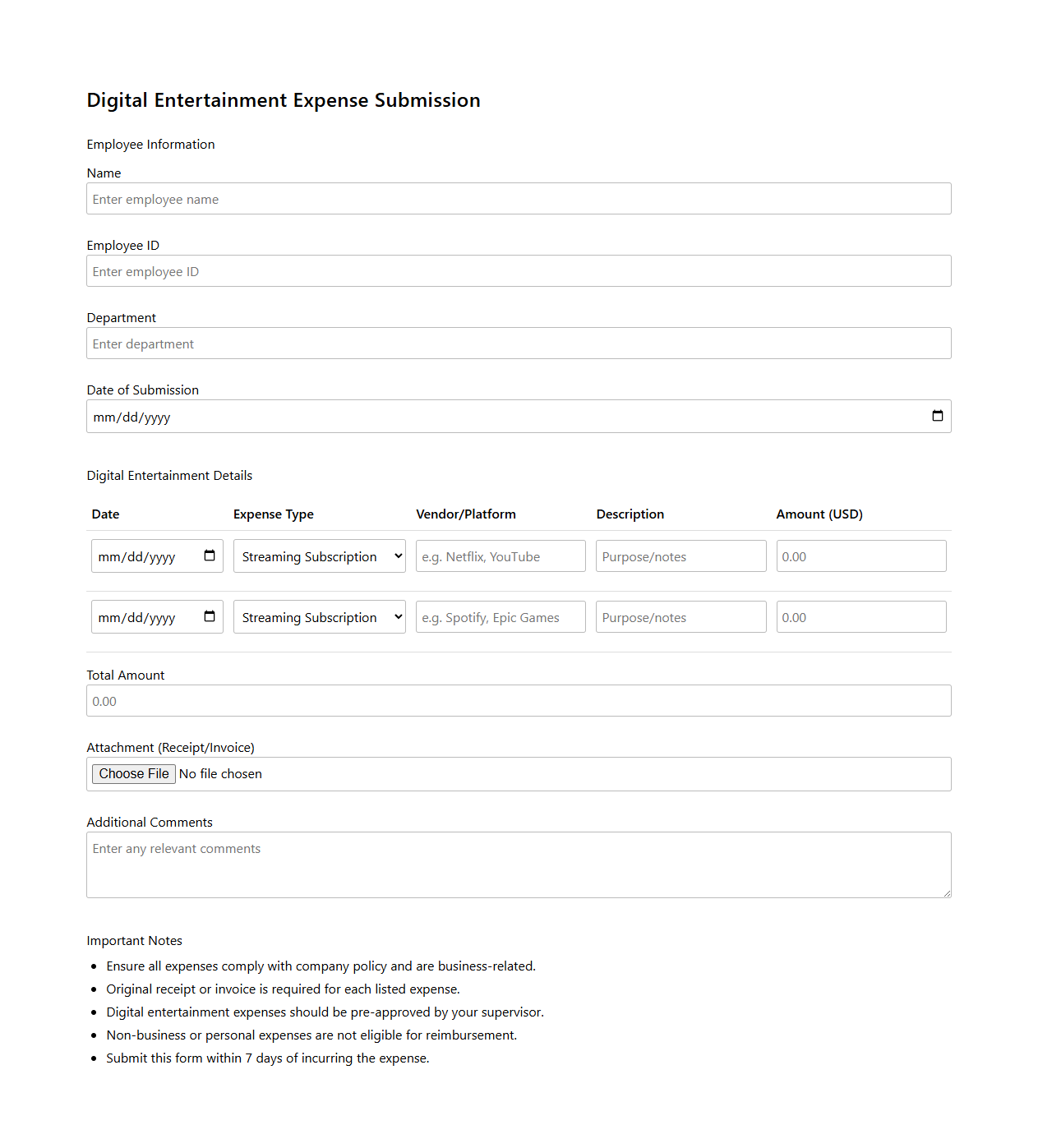Screen dimensions: 1038x1148
Task: Click the Netflix, YouTube vendor field
Action: point(500,556)
